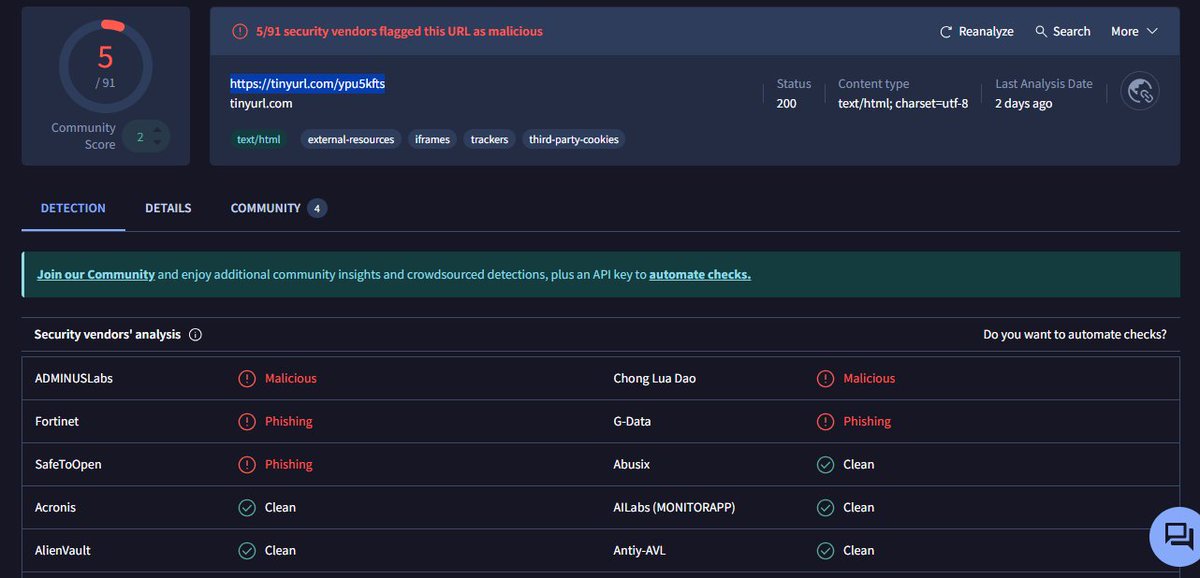1200x578 pixels.
Task: Click the warning icon in the malicious banner
Action: tap(239, 32)
